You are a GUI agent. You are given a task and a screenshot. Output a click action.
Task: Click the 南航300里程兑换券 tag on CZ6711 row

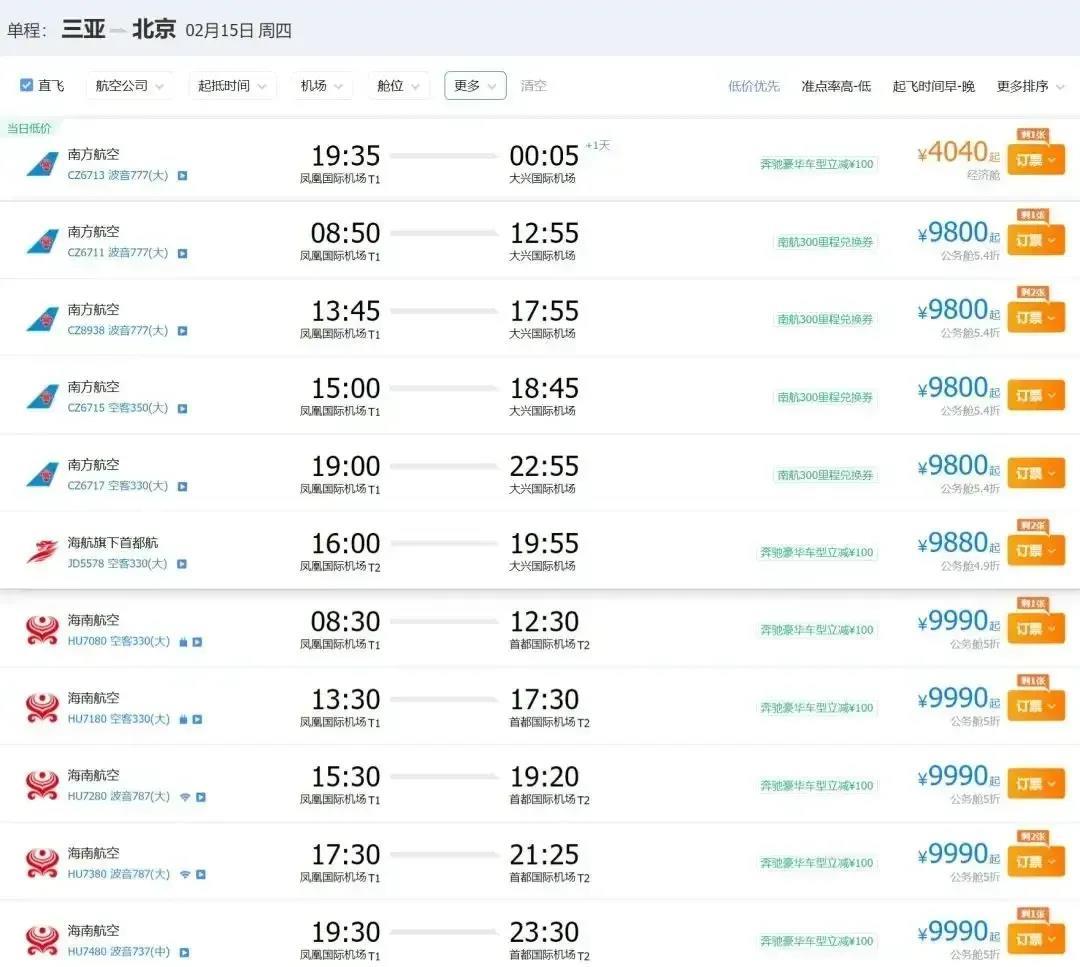click(x=825, y=242)
